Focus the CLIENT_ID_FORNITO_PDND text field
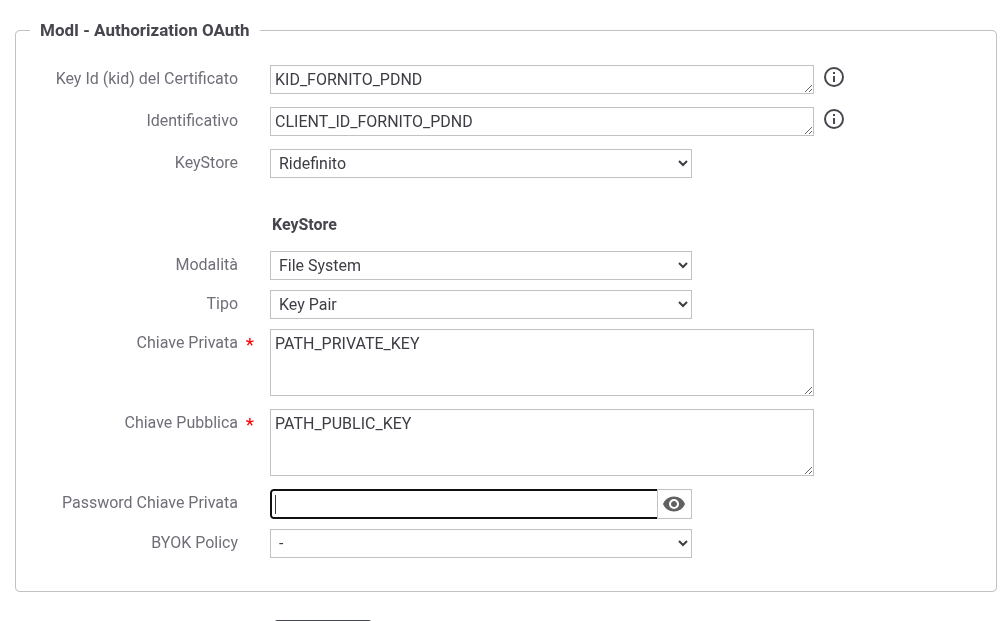Screen dimensions: 1002x621 pyautogui.click(x=541, y=121)
